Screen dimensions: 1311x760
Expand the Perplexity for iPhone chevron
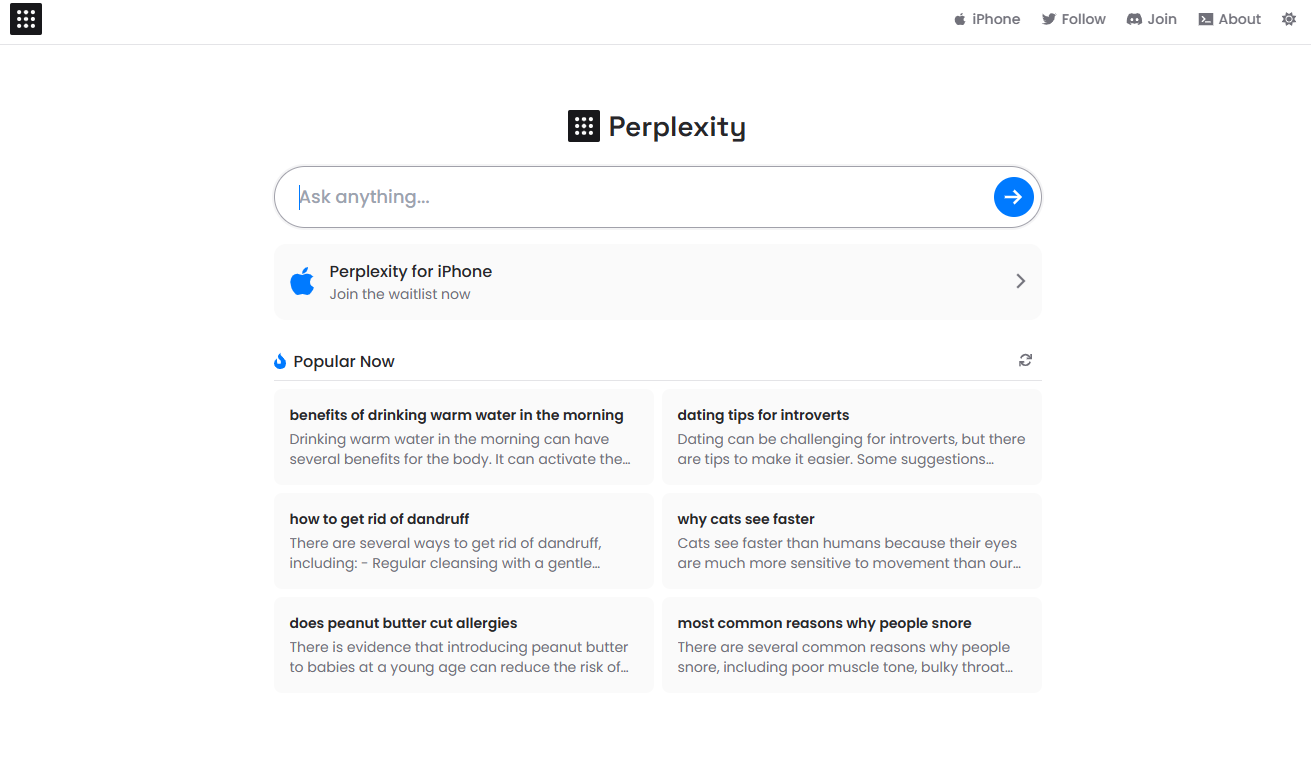pyautogui.click(x=1020, y=281)
